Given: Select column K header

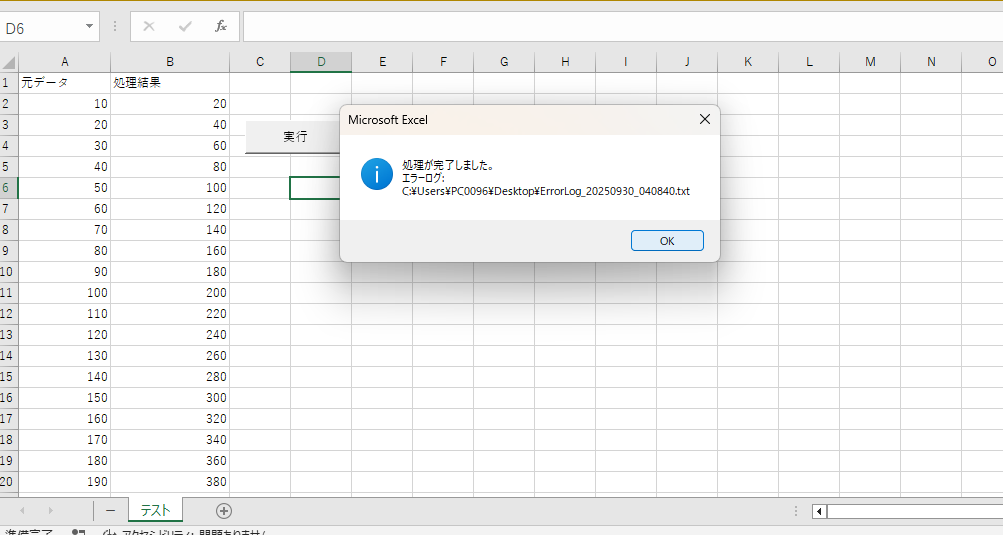Looking at the screenshot, I should 748,62.
